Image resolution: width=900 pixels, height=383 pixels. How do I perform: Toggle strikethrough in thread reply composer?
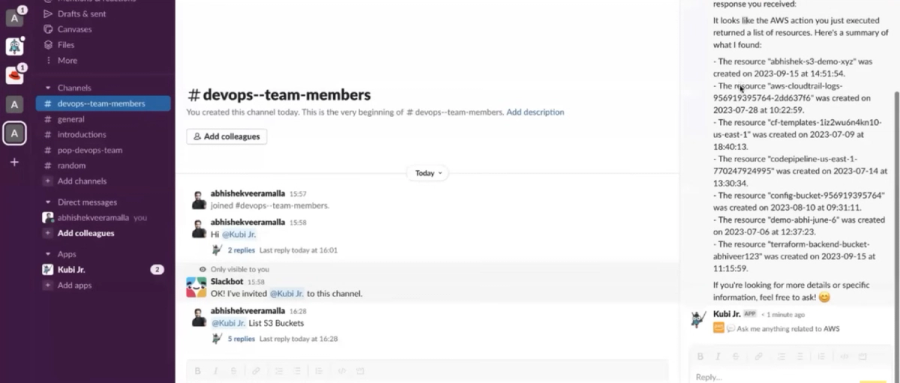pyautogui.click(x=736, y=357)
